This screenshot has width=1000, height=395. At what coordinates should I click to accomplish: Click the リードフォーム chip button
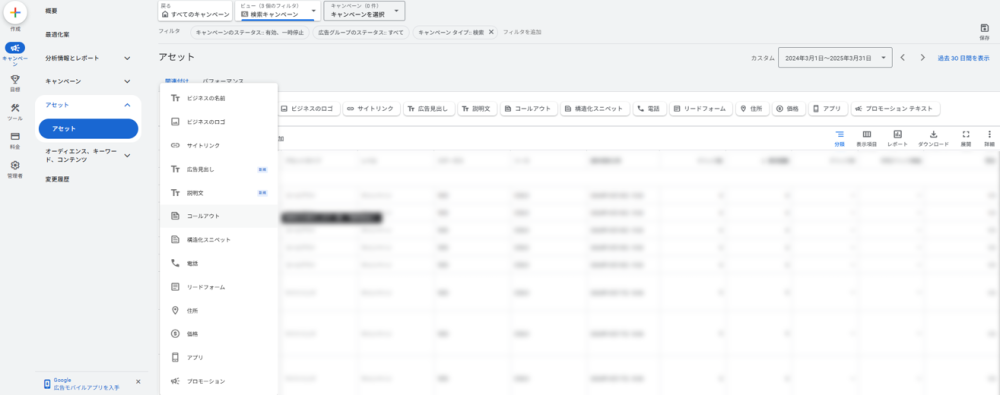click(700, 108)
